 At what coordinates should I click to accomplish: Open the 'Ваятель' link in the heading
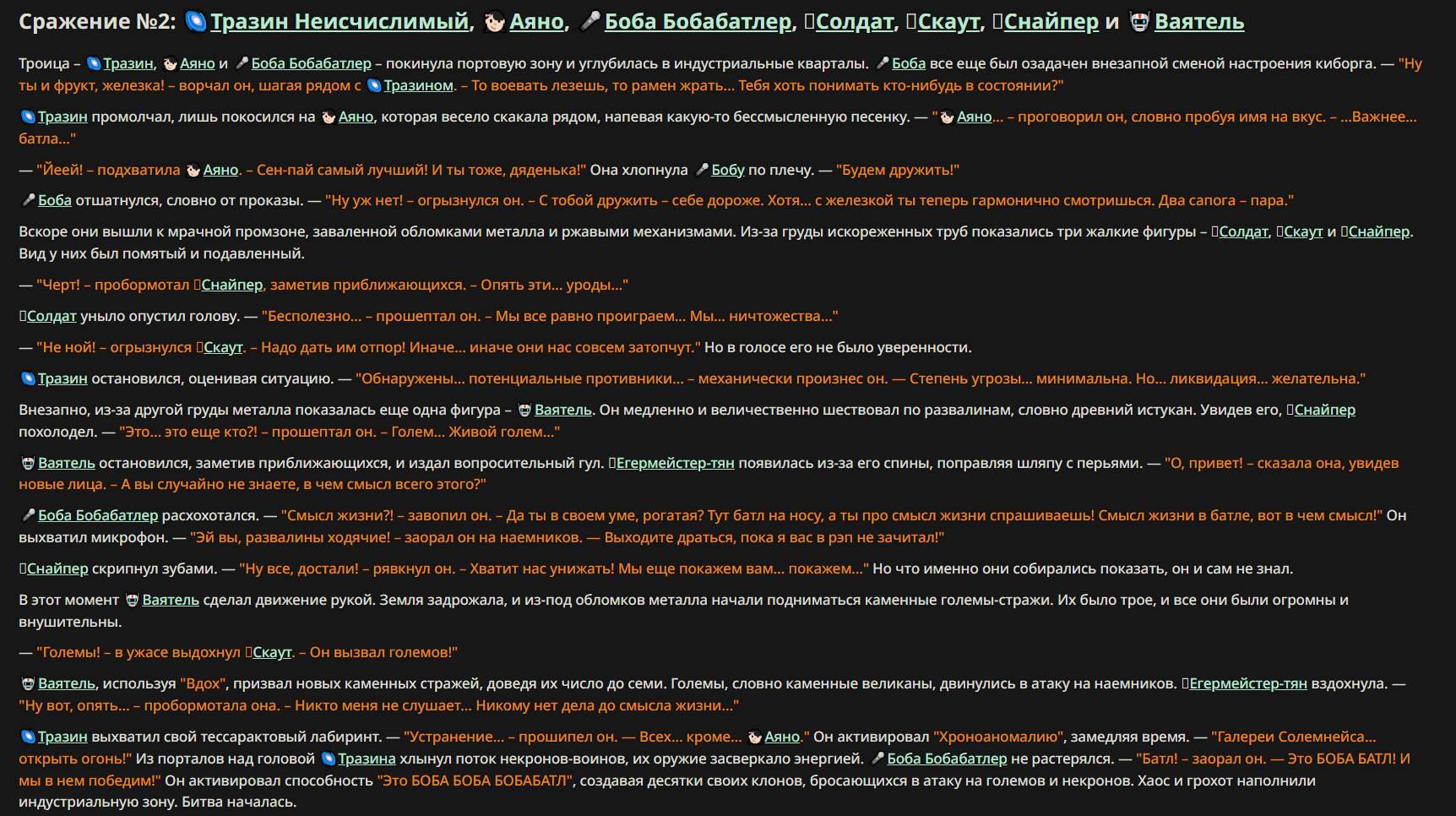tap(1199, 21)
